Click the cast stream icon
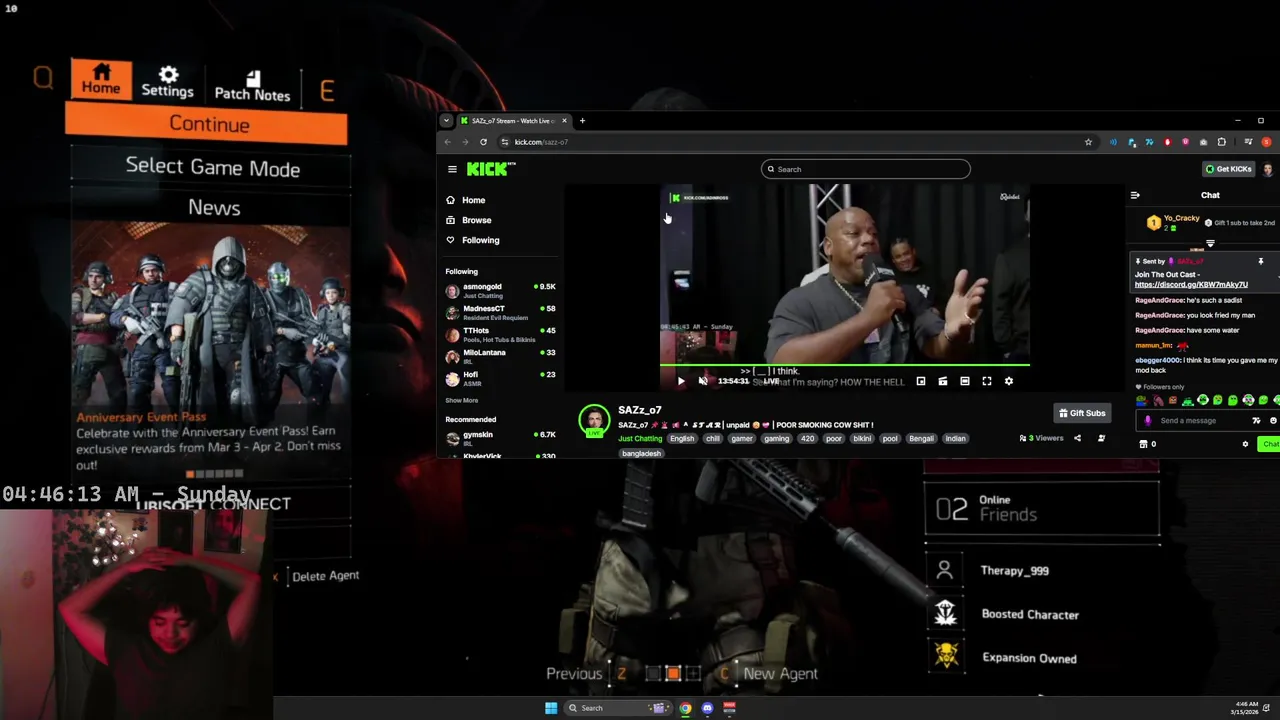The width and height of the screenshot is (1280, 720). (x=943, y=381)
